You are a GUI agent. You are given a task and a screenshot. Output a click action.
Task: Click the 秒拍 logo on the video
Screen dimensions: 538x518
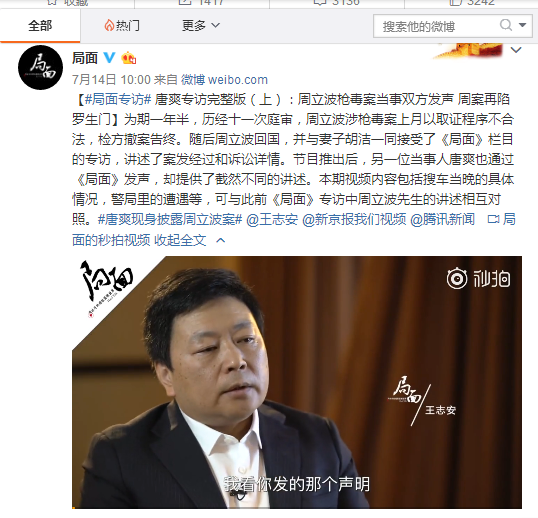pos(478,279)
